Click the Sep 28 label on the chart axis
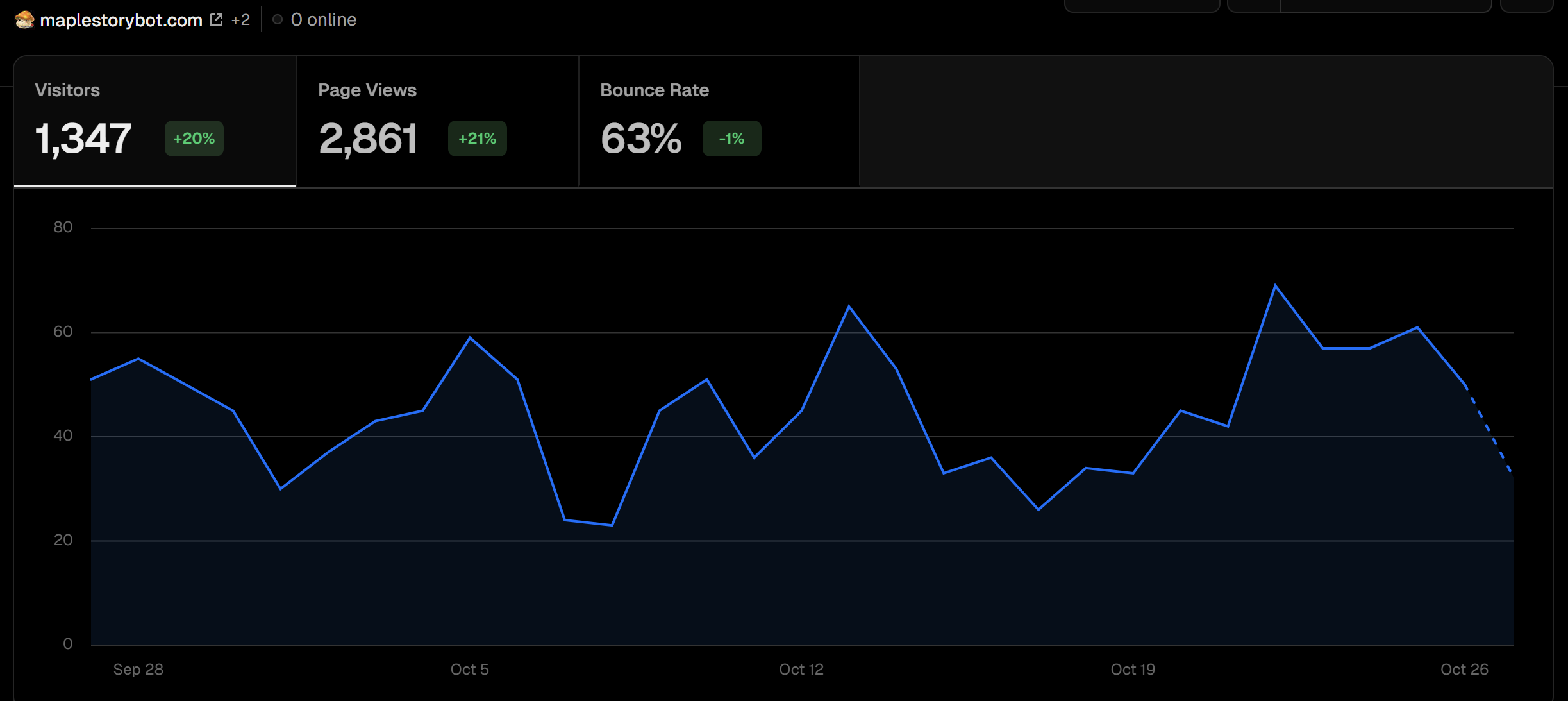1568x701 pixels. click(138, 670)
